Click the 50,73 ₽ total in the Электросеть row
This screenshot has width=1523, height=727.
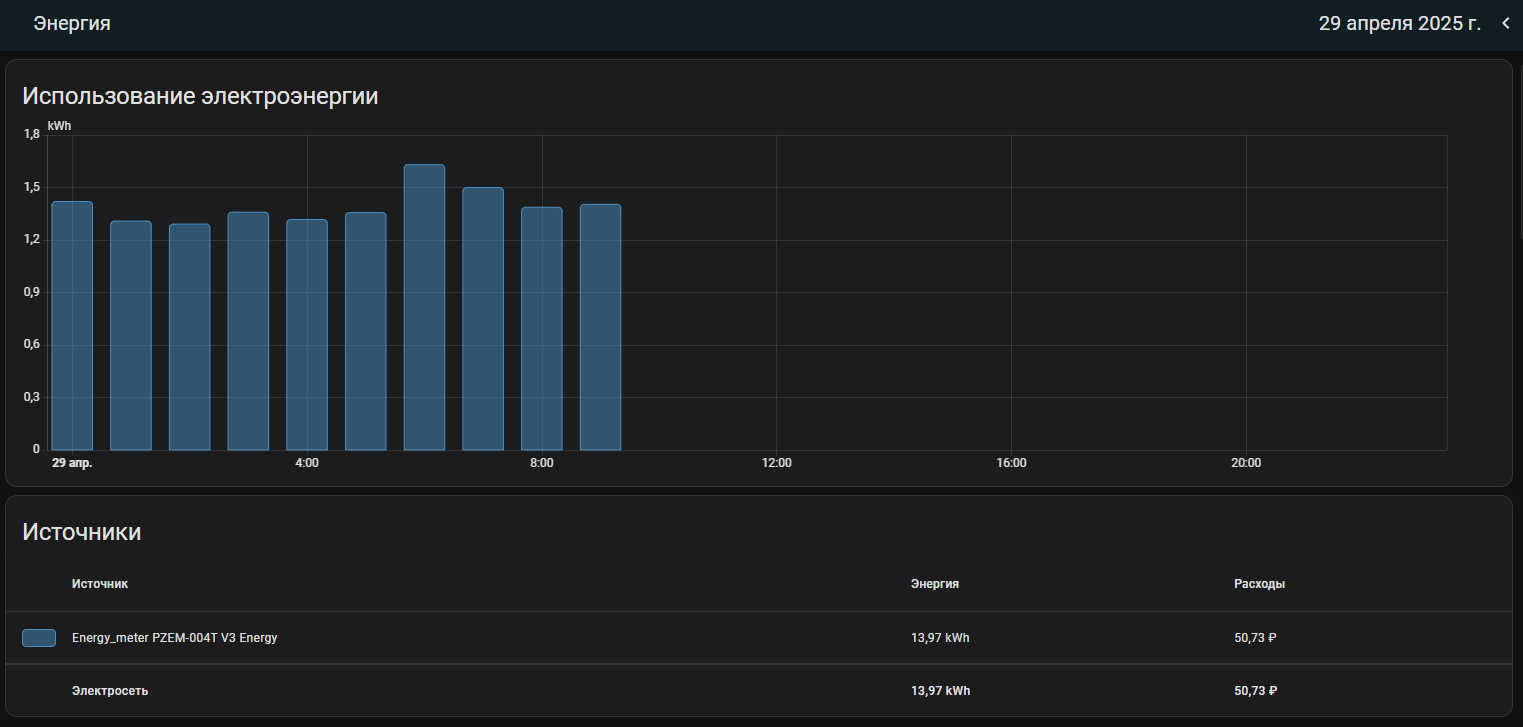coord(1256,691)
